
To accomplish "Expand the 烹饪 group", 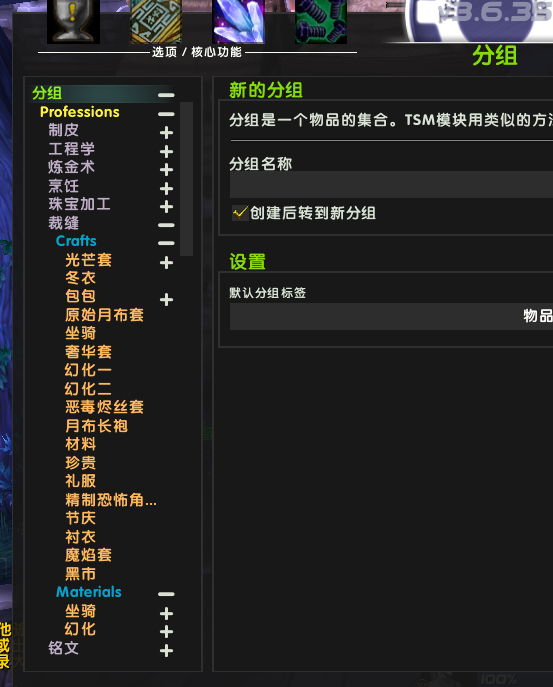I will click(x=166, y=188).
